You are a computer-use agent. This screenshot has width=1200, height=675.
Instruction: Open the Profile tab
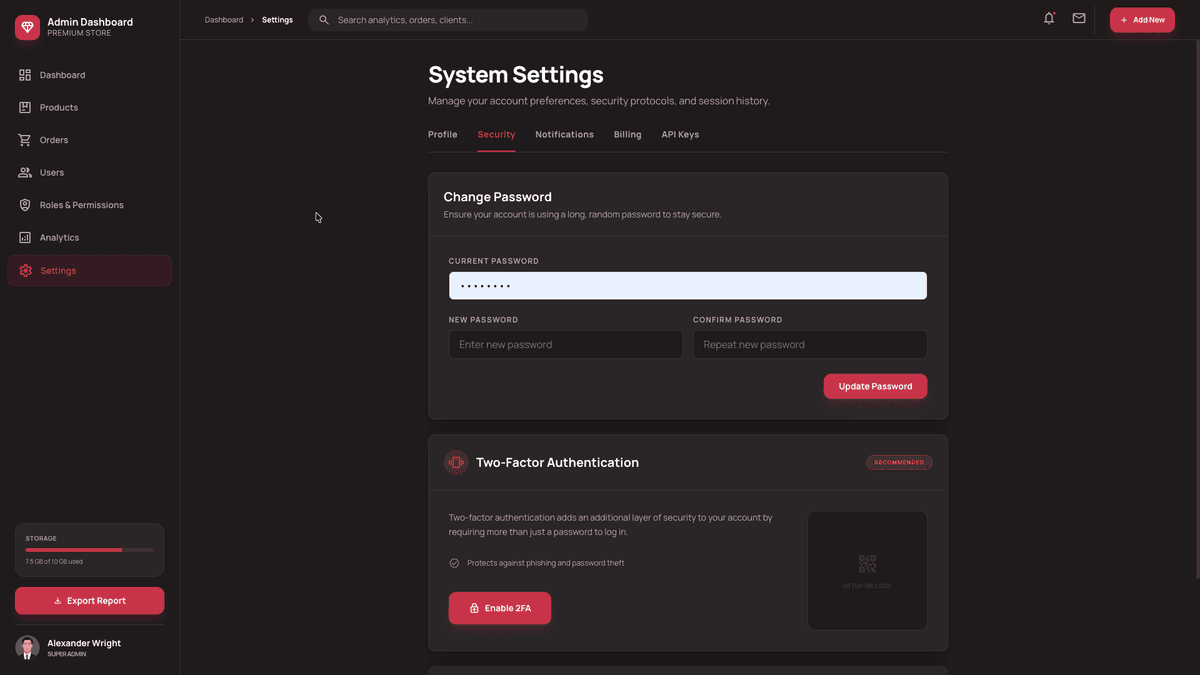(x=442, y=134)
